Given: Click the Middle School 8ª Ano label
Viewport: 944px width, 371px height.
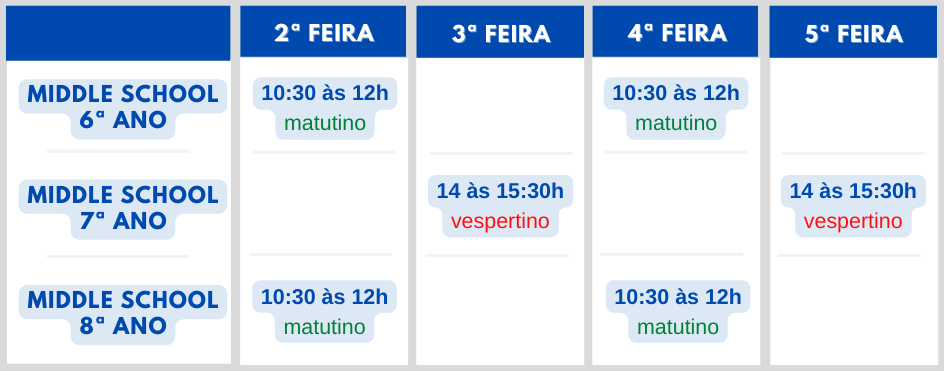Looking at the screenshot, I should tap(123, 314).
